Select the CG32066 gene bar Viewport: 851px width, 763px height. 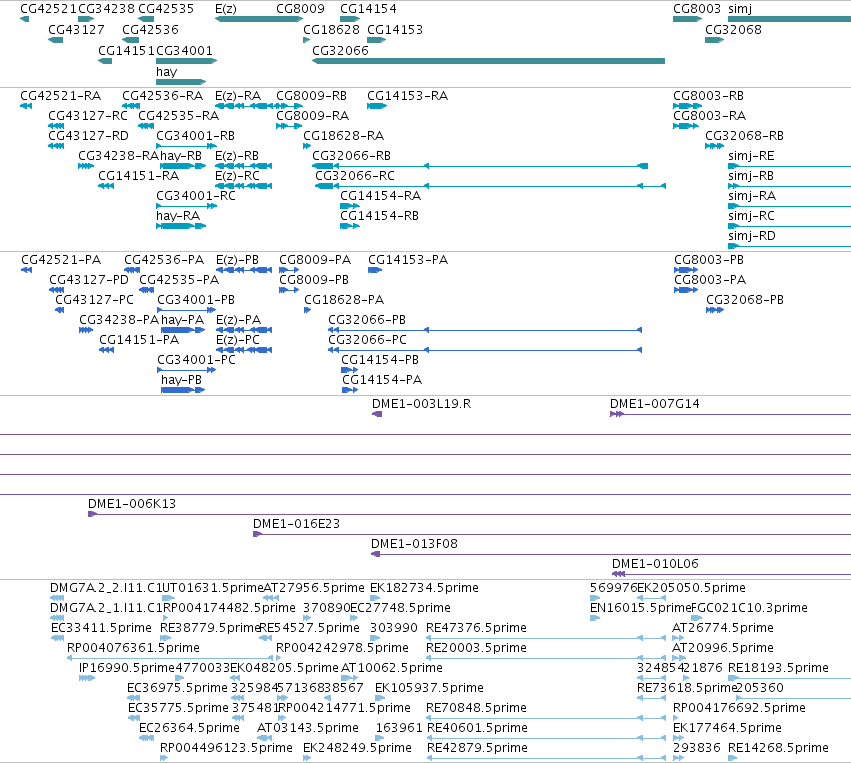pyautogui.click(x=488, y=61)
